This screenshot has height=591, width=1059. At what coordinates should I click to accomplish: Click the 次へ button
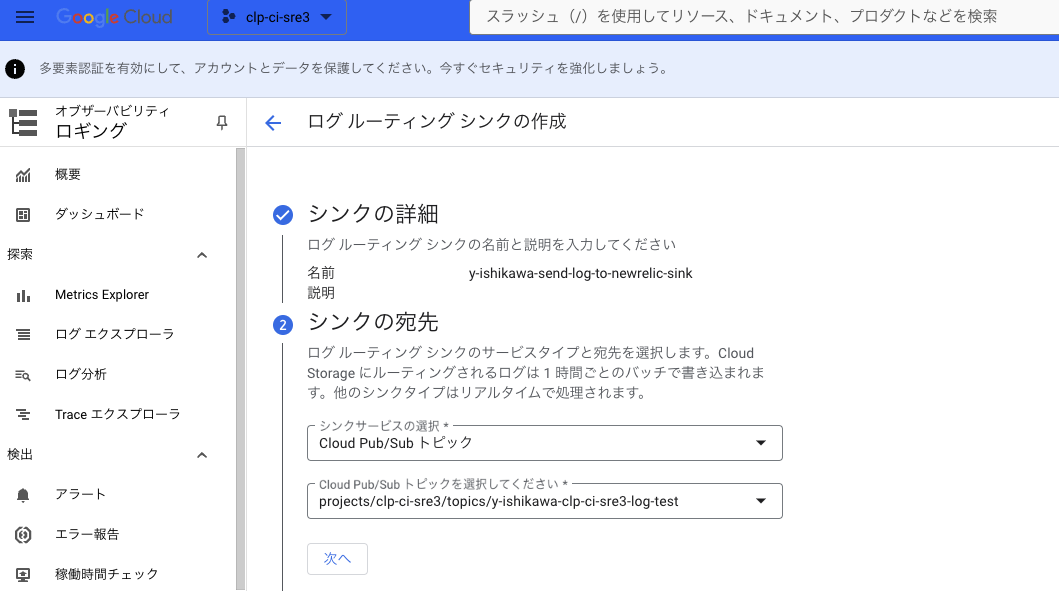(337, 559)
